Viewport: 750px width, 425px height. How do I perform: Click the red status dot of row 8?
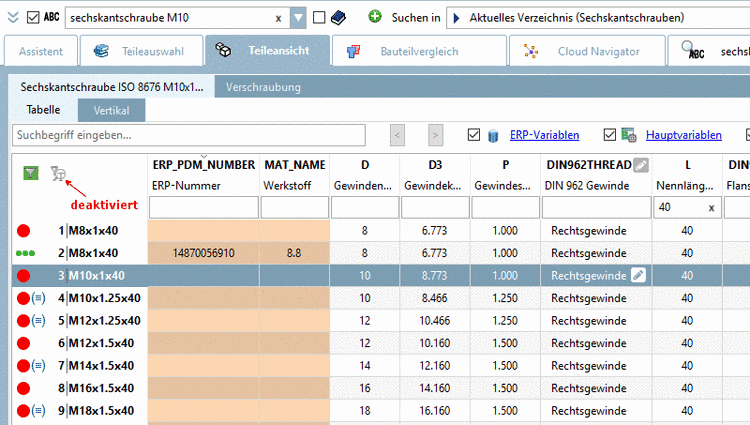[x=23, y=388]
